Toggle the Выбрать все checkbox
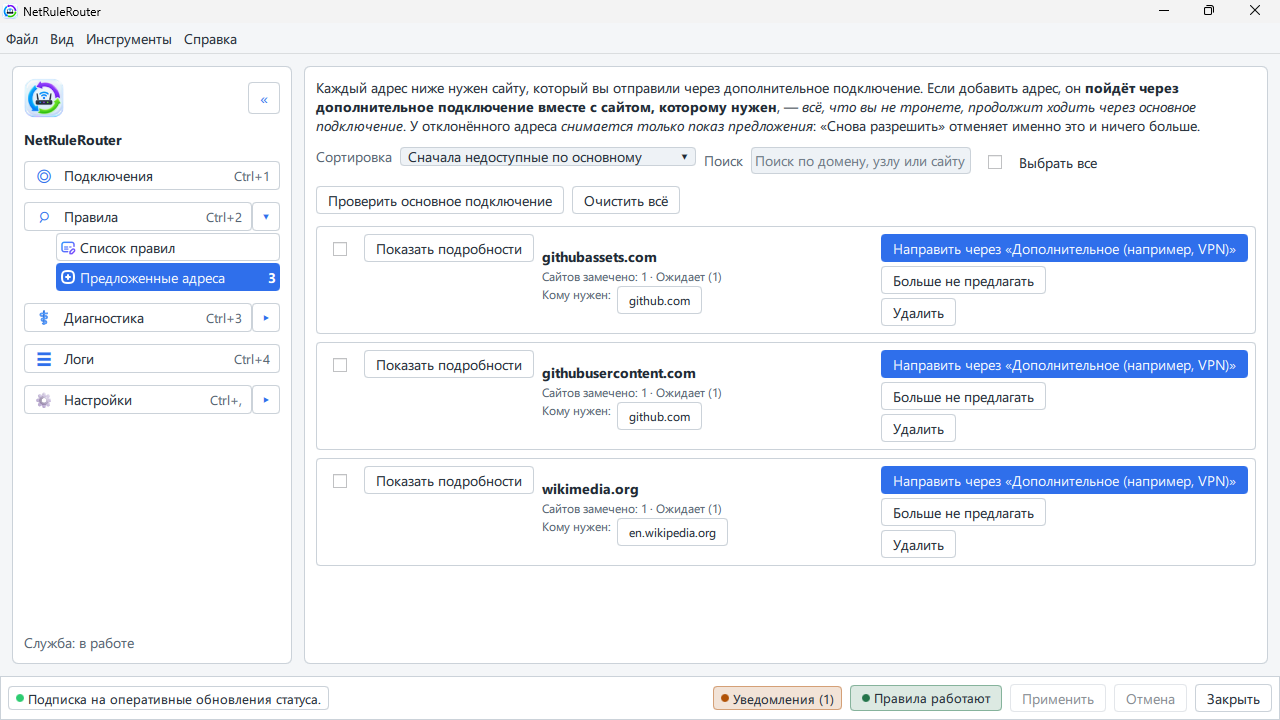 995,162
